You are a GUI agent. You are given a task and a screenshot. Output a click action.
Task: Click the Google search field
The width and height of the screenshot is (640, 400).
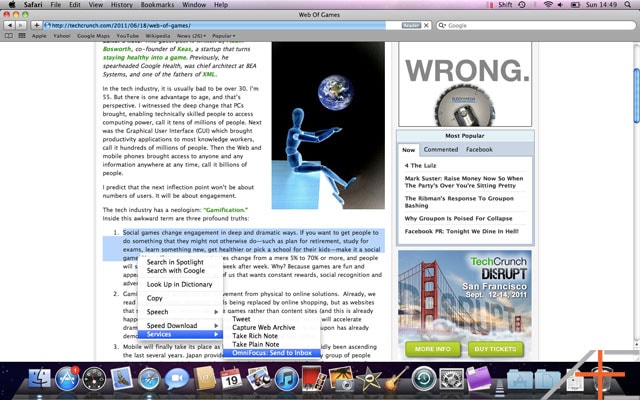pos(536,25)
